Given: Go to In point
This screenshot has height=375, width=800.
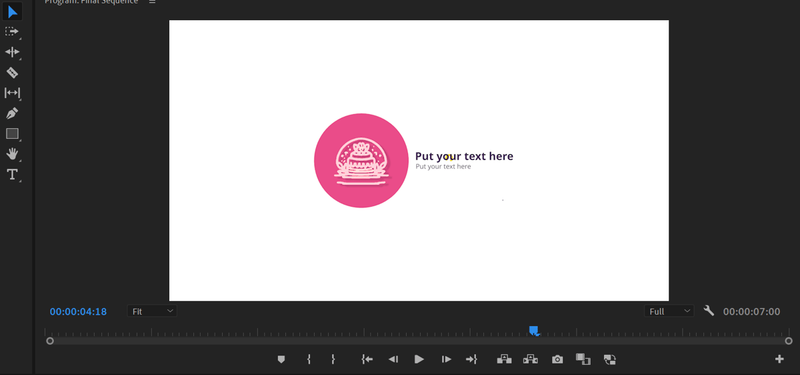Looking at the screenshot, I should 367,359.
